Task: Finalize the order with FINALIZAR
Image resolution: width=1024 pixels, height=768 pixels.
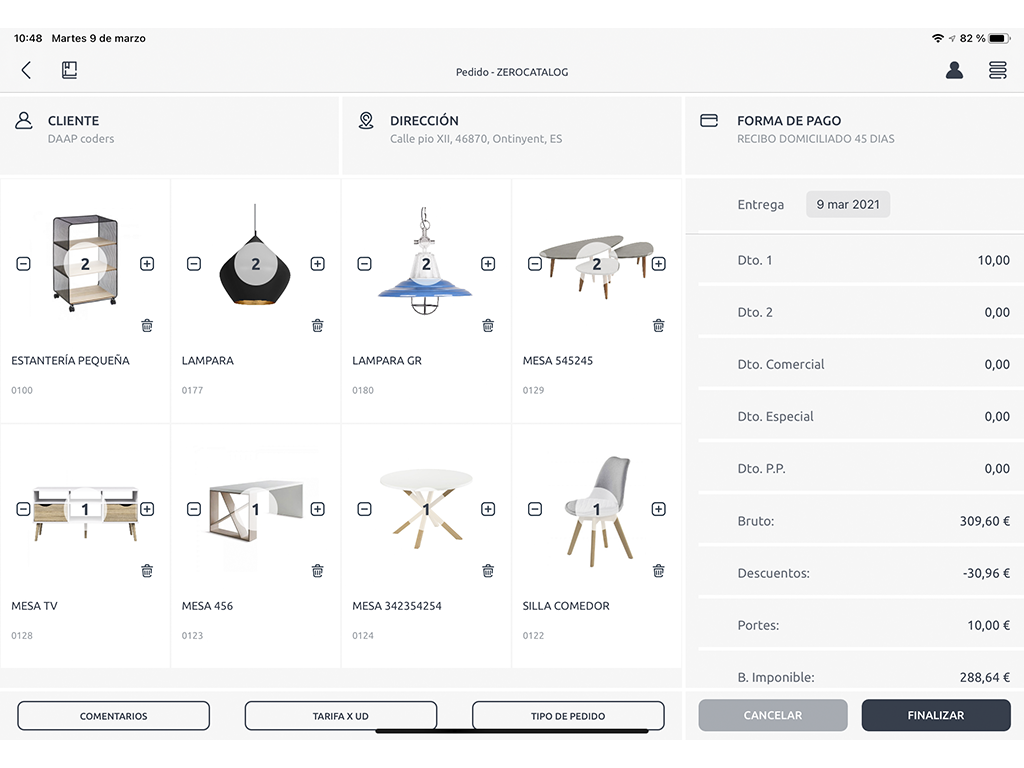Action: (936, 715)
